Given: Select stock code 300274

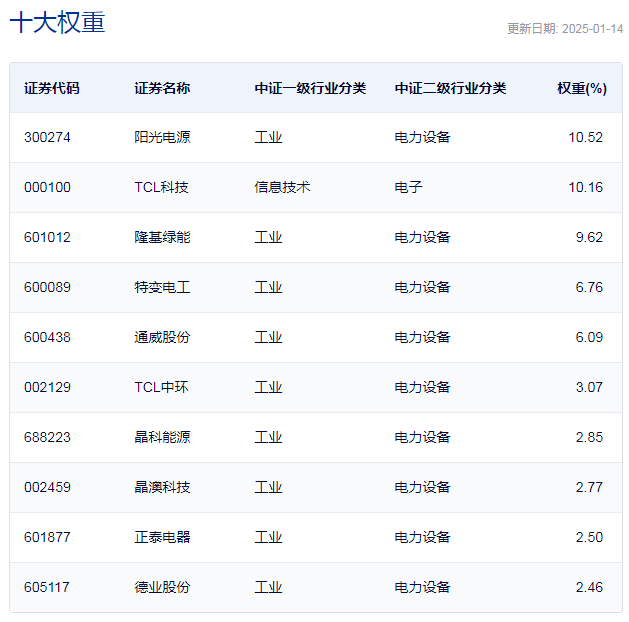Looking at the screenshot, I should (47, 138).
